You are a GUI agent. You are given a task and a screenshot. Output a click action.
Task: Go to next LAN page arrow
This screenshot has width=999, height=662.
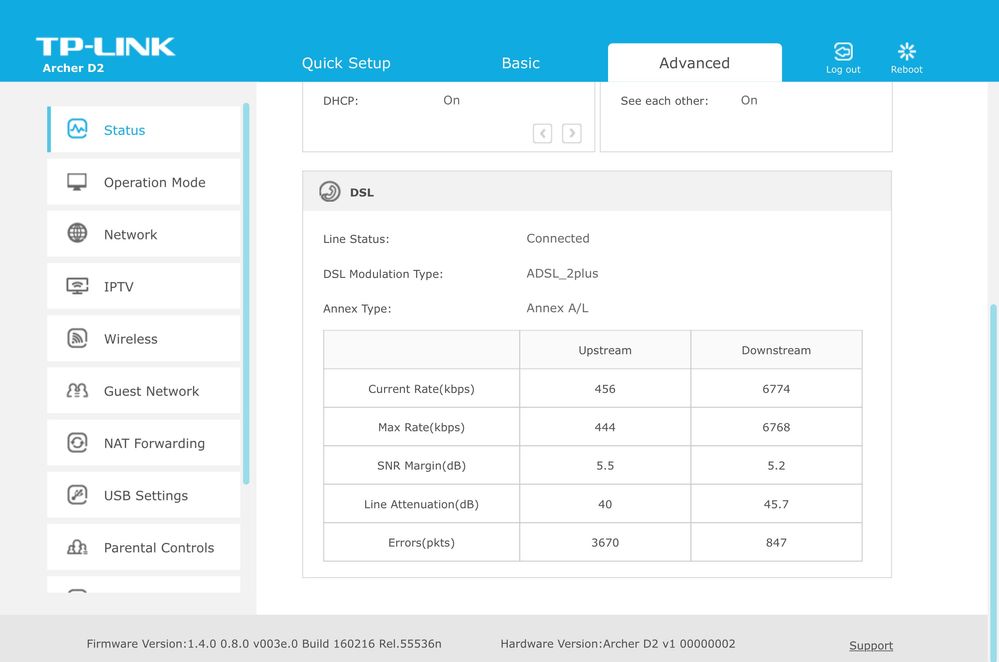(571, 133)
